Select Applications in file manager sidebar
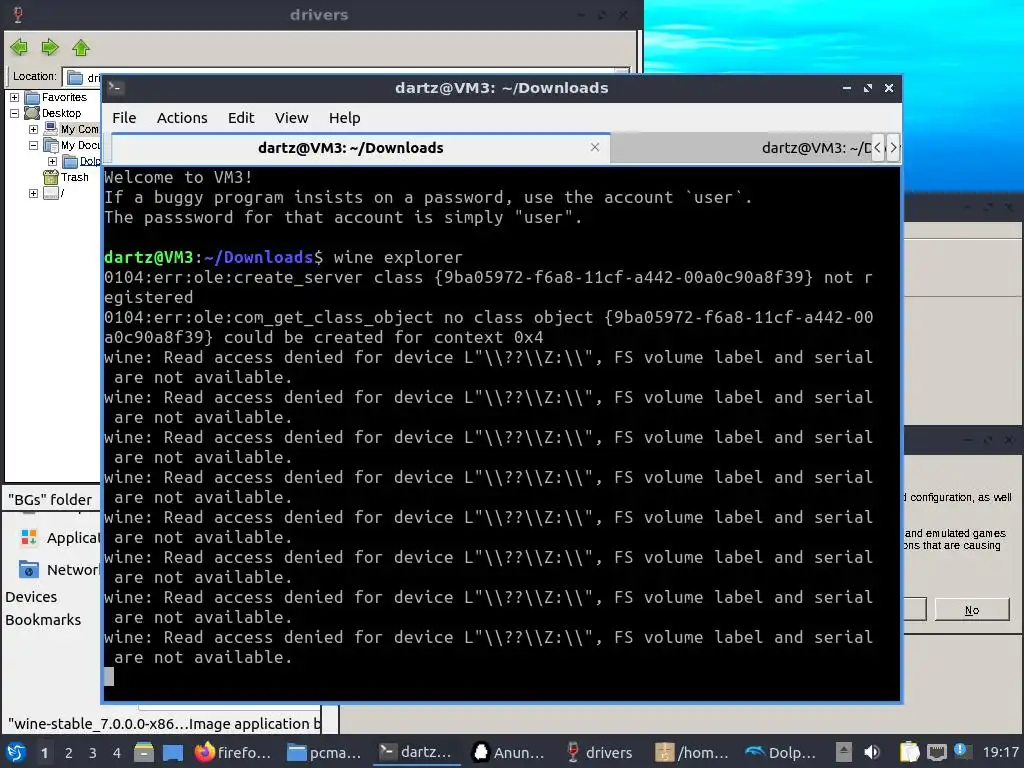The width and height of the screenshot is (1024, 768). (60, 537)
